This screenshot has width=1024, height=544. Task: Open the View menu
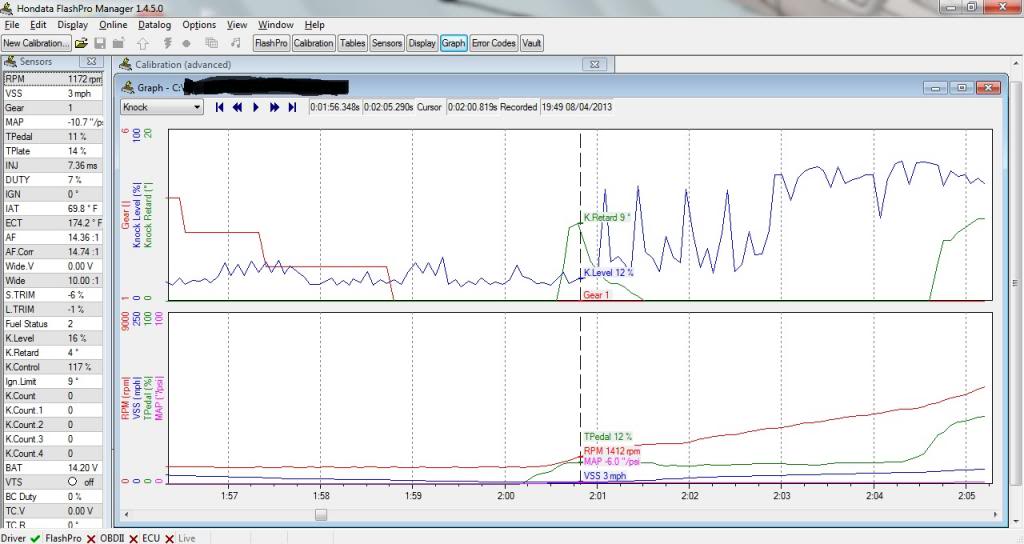237,25
